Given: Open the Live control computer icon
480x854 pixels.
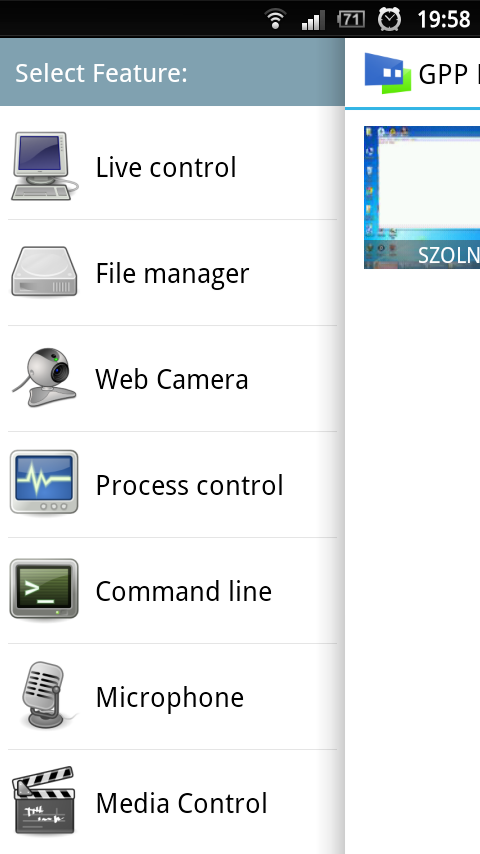Looking at the screenshot, I should [x=44, y=166].
